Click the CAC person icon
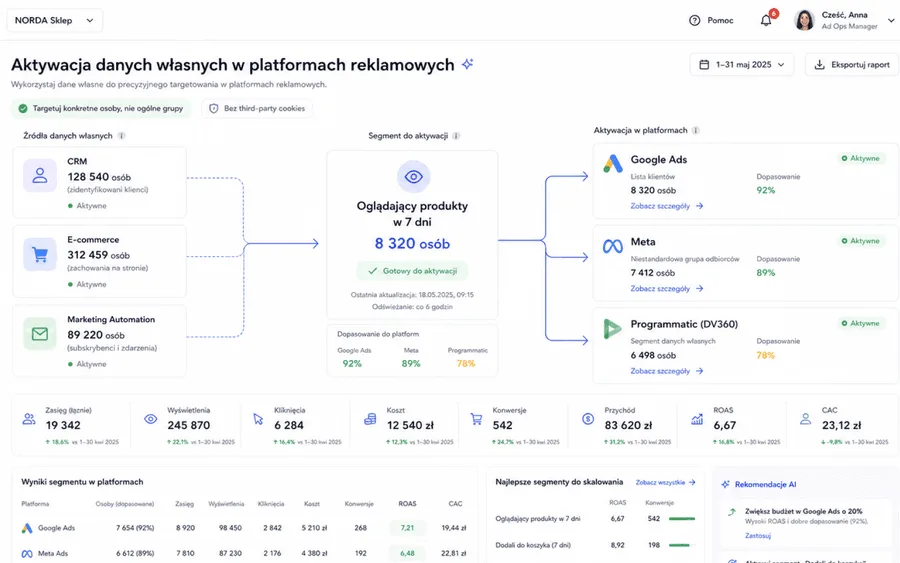 805,419
